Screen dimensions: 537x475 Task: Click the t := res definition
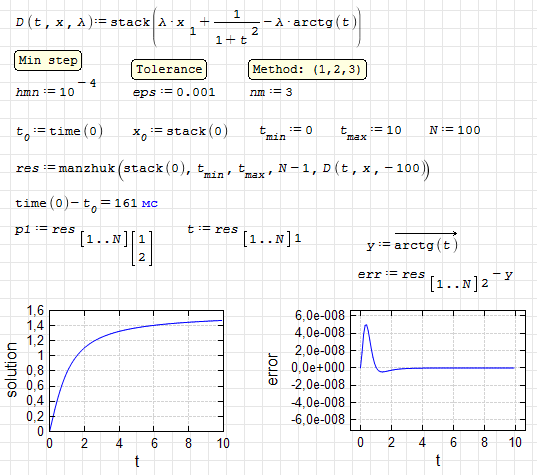click(245, 235)
